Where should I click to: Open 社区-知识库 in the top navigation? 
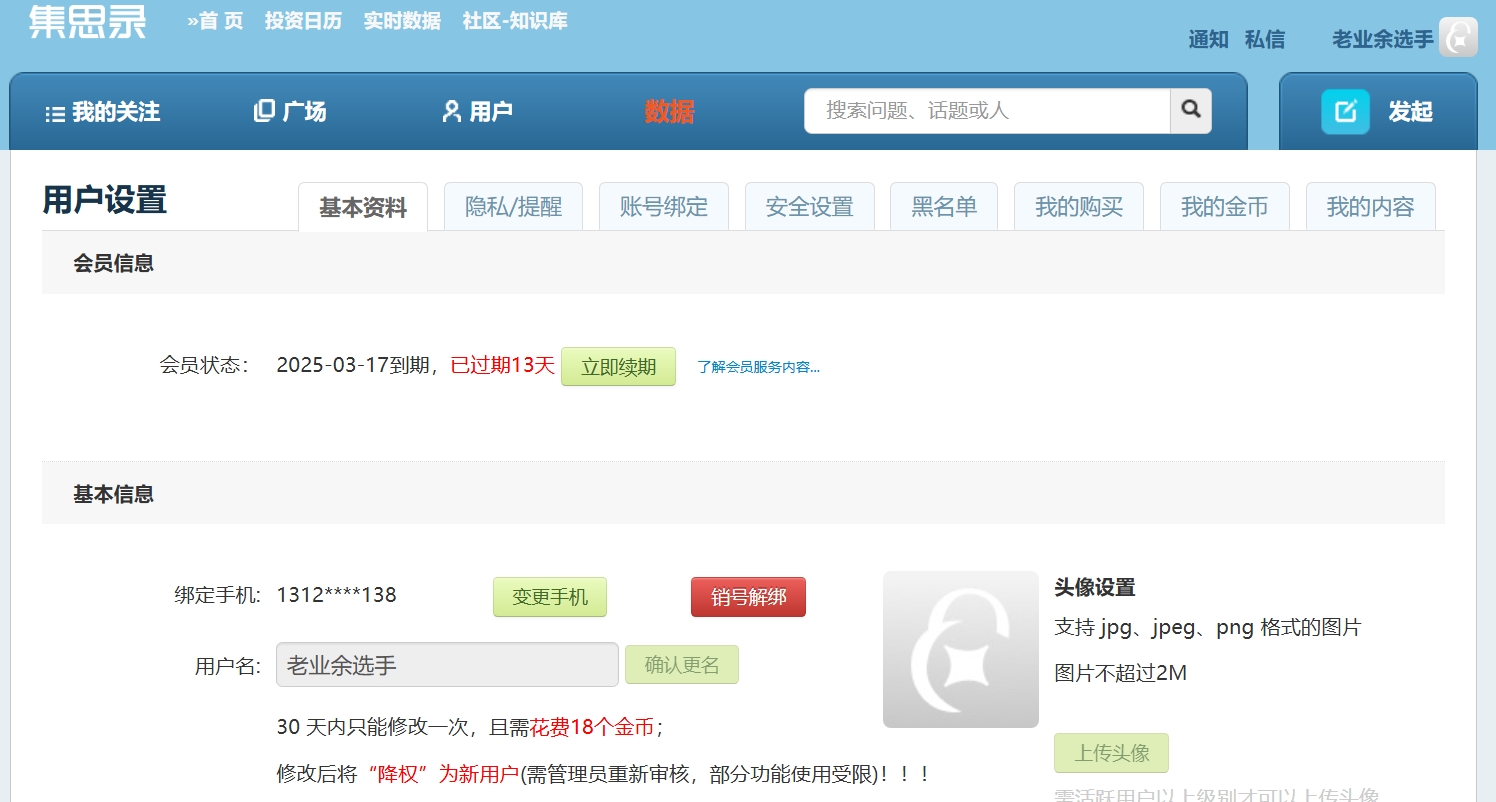tap(515, 21)
